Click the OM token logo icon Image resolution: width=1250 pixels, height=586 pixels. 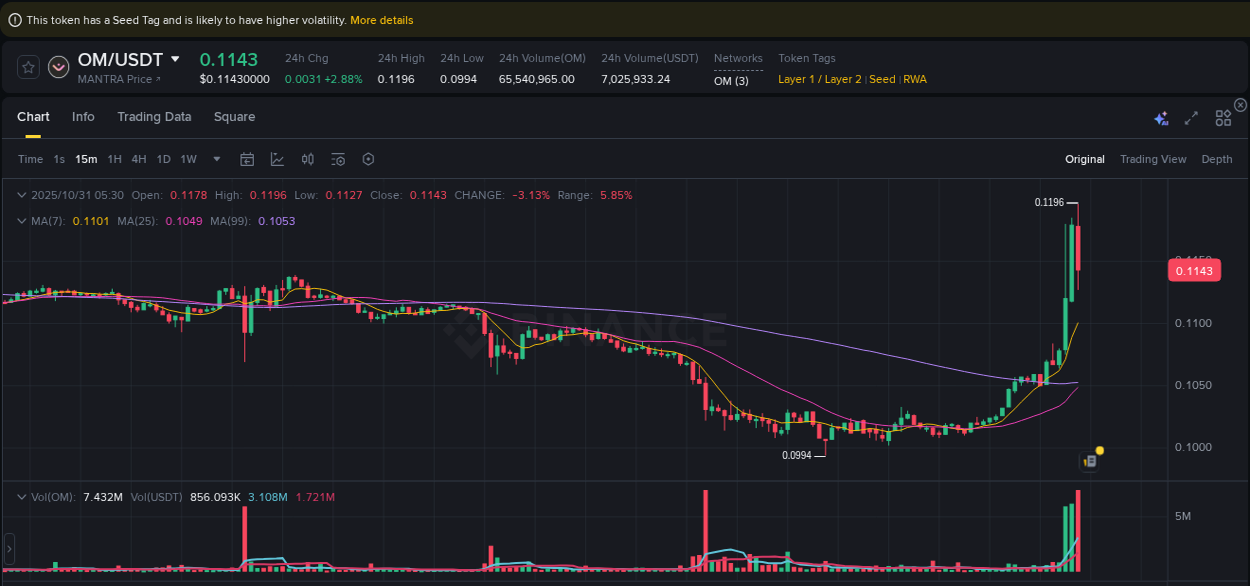(x=58, y=68)
